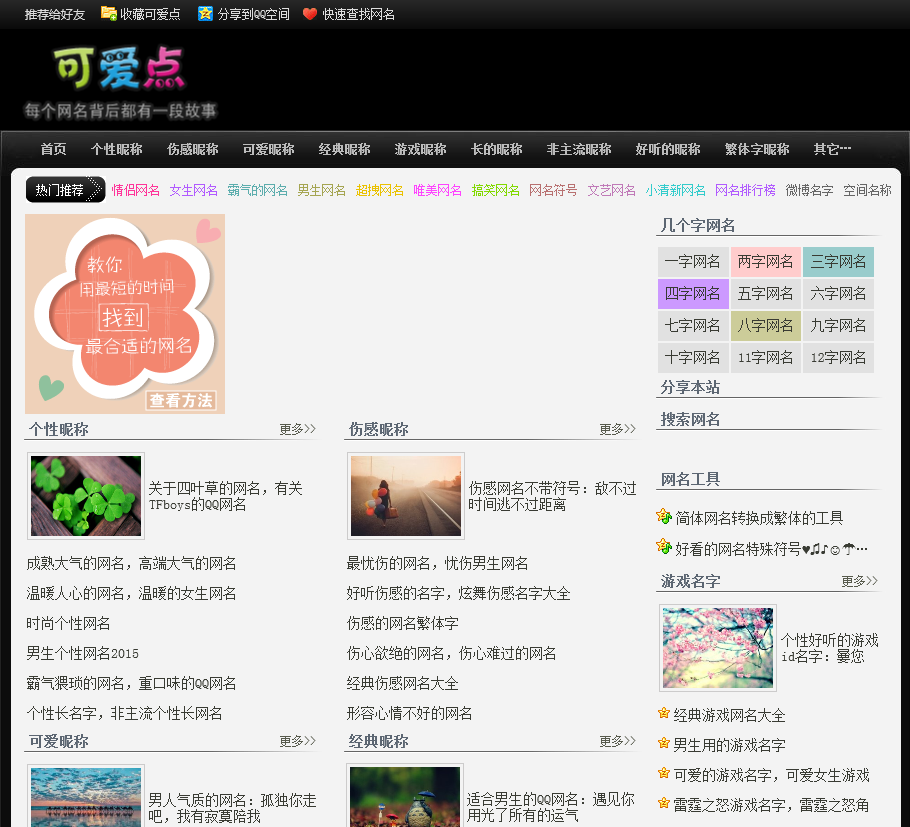
Task: Open 适合男生的QQ网名 article title
Action: (551, 807)
